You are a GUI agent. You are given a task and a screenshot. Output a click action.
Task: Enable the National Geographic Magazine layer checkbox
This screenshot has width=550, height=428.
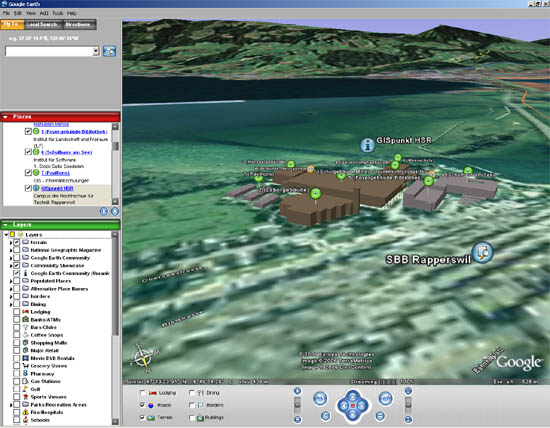pyautogui.click(x=16, y=250)
